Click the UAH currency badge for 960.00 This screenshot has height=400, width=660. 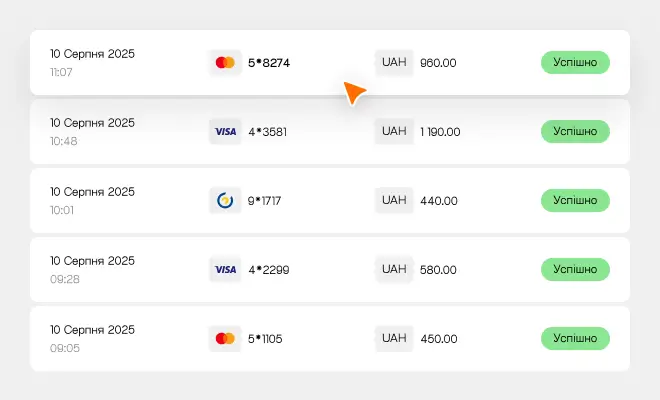394,63
